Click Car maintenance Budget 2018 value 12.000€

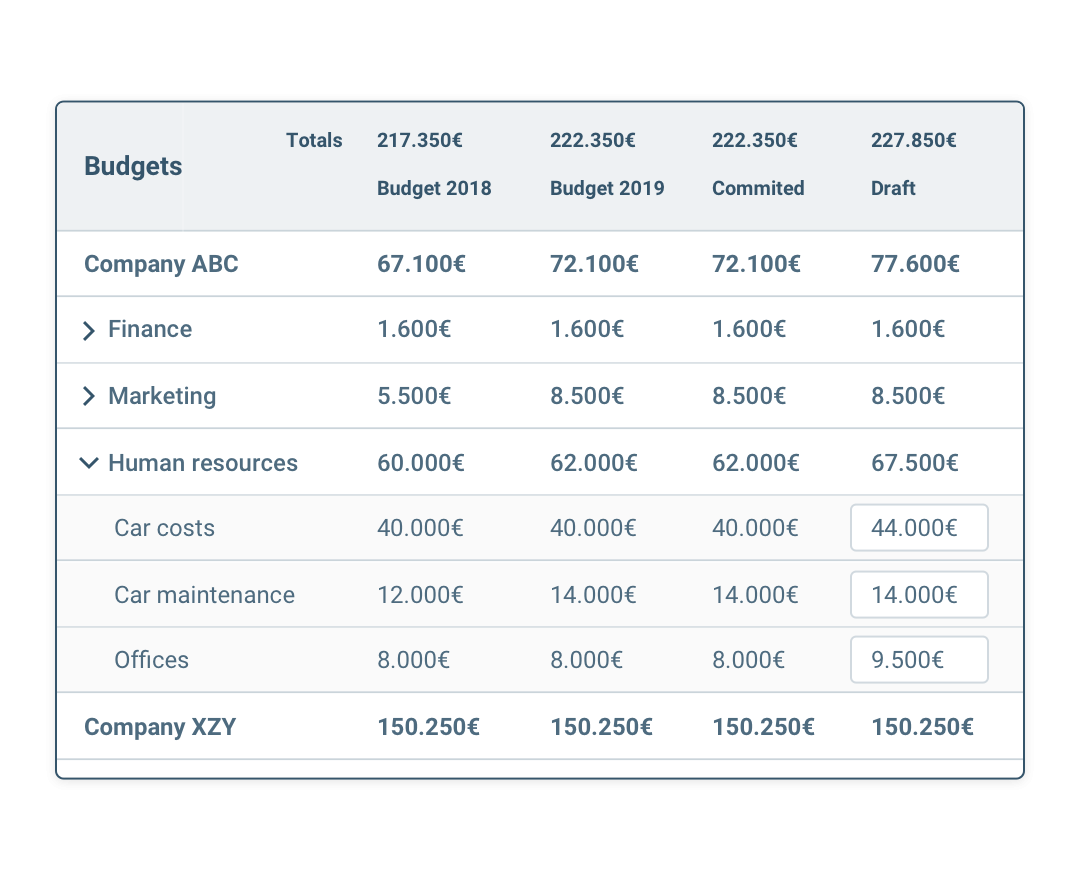(420, 594)
